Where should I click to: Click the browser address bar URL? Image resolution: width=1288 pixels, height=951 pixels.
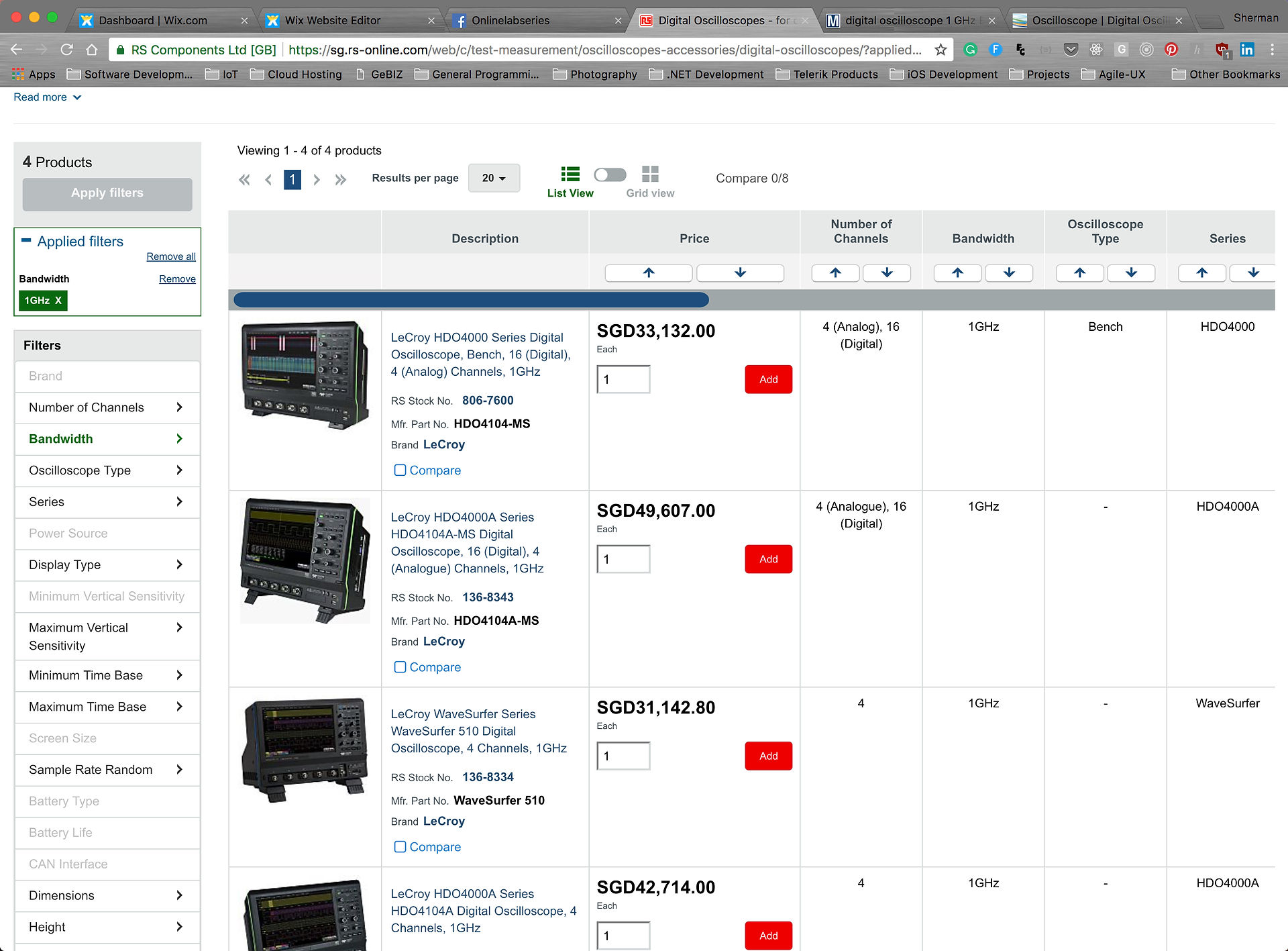(x=604, y=50)
